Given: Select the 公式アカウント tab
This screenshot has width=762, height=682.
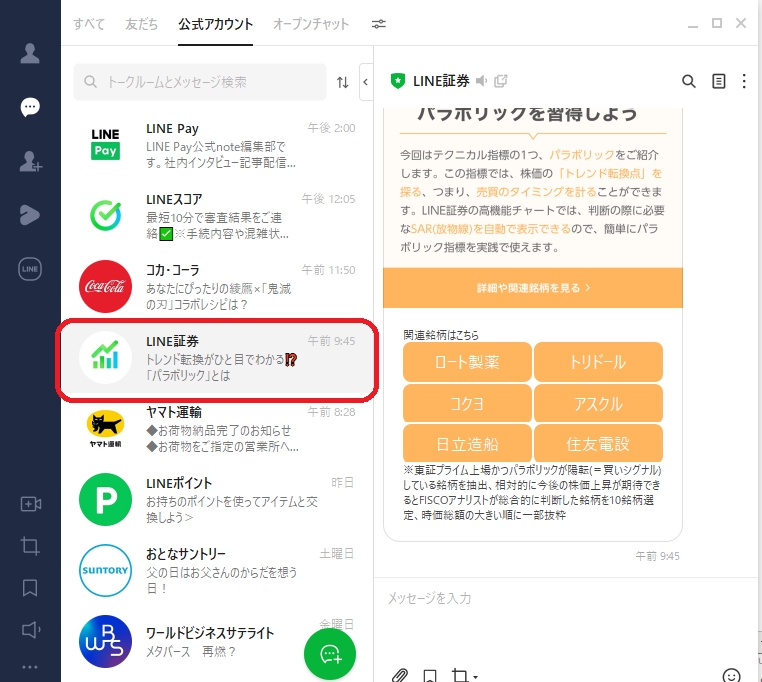Looking at the screenshot, I should point(215,24).
